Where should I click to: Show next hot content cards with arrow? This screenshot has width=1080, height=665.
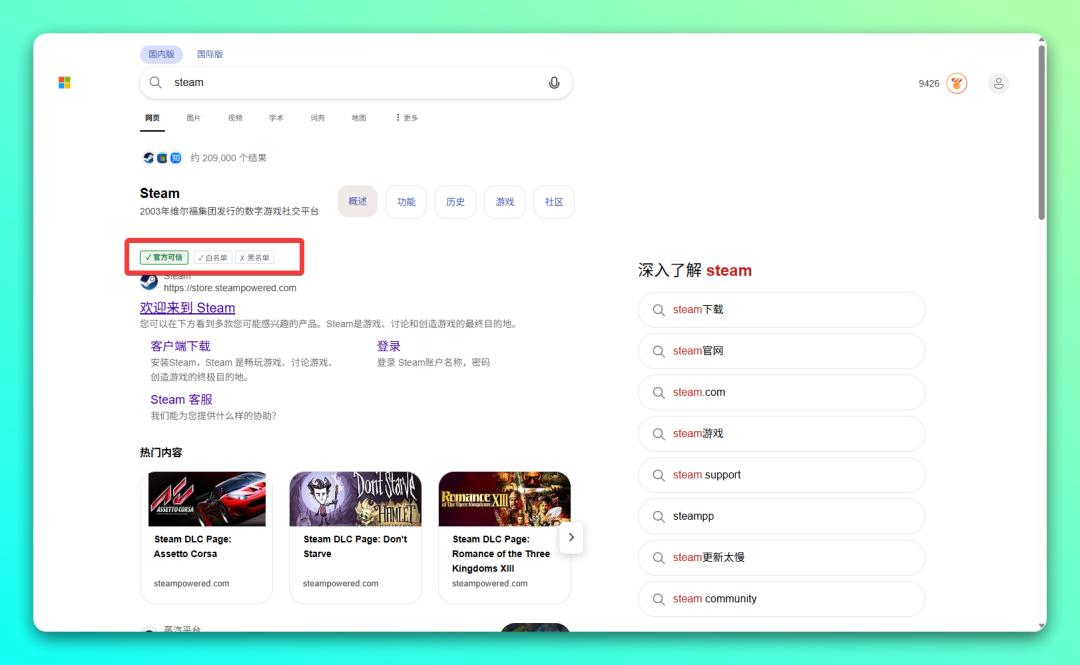(571, 538)
